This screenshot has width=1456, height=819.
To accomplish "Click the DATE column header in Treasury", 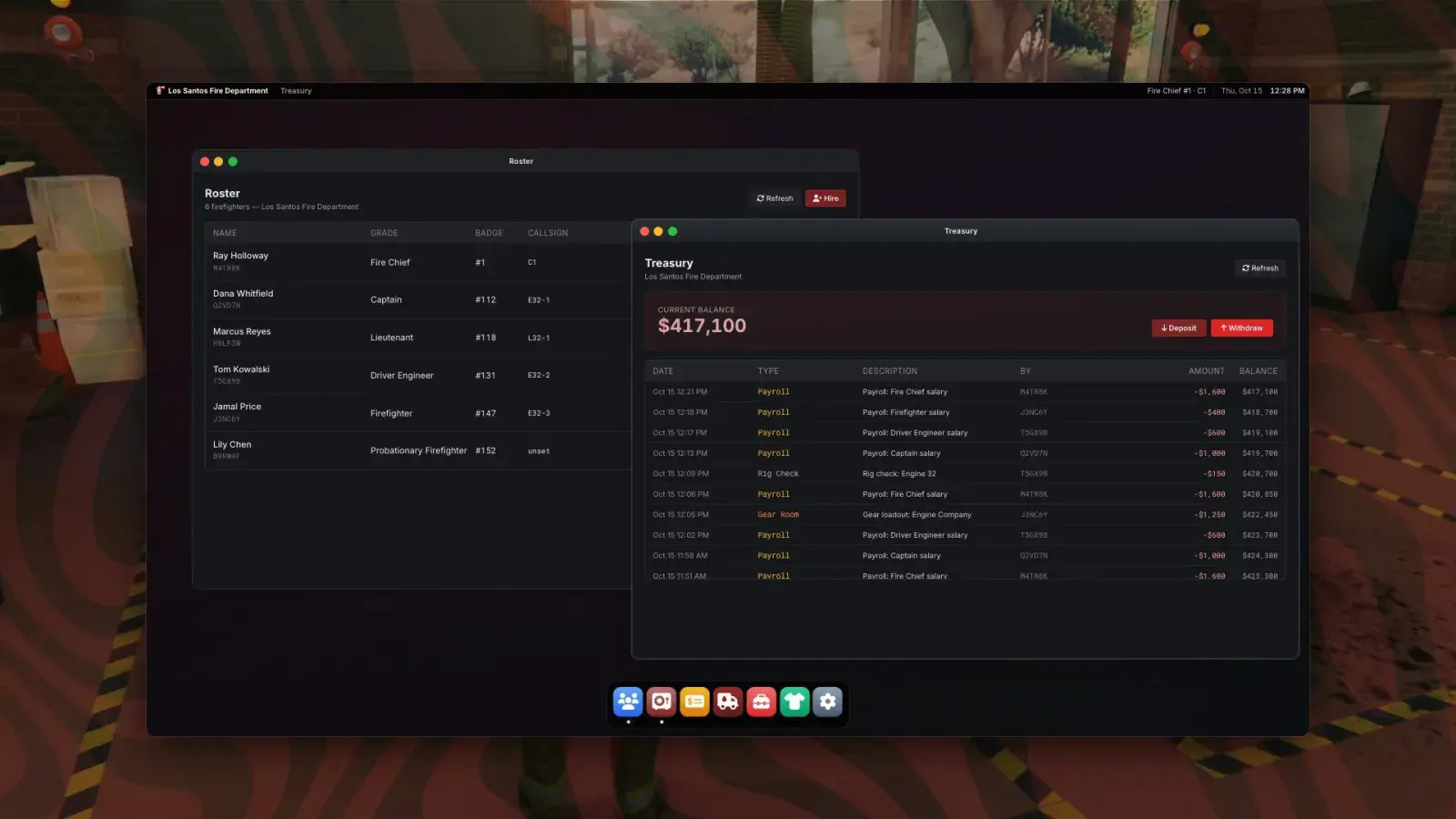I will tap(663, 371).
